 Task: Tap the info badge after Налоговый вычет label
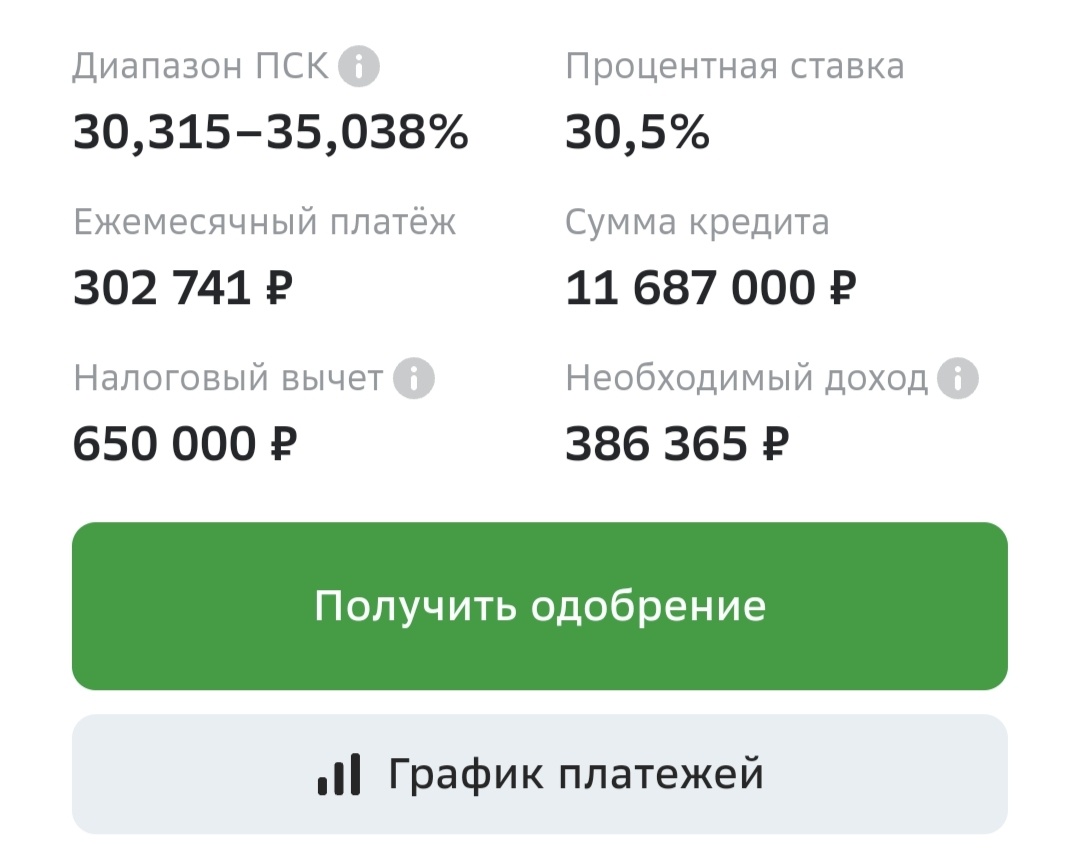(413, 378)
